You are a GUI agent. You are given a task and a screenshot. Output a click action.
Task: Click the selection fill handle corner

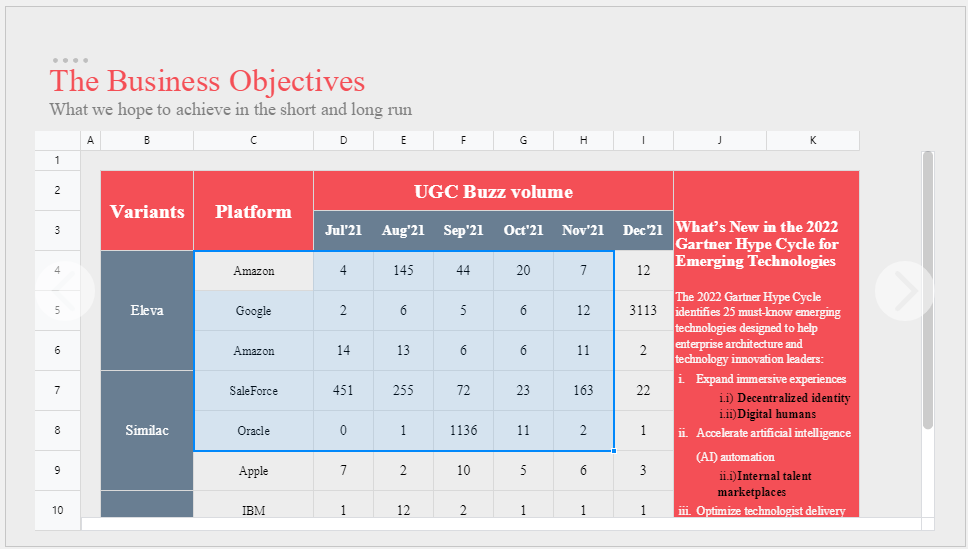click(614, 451)
